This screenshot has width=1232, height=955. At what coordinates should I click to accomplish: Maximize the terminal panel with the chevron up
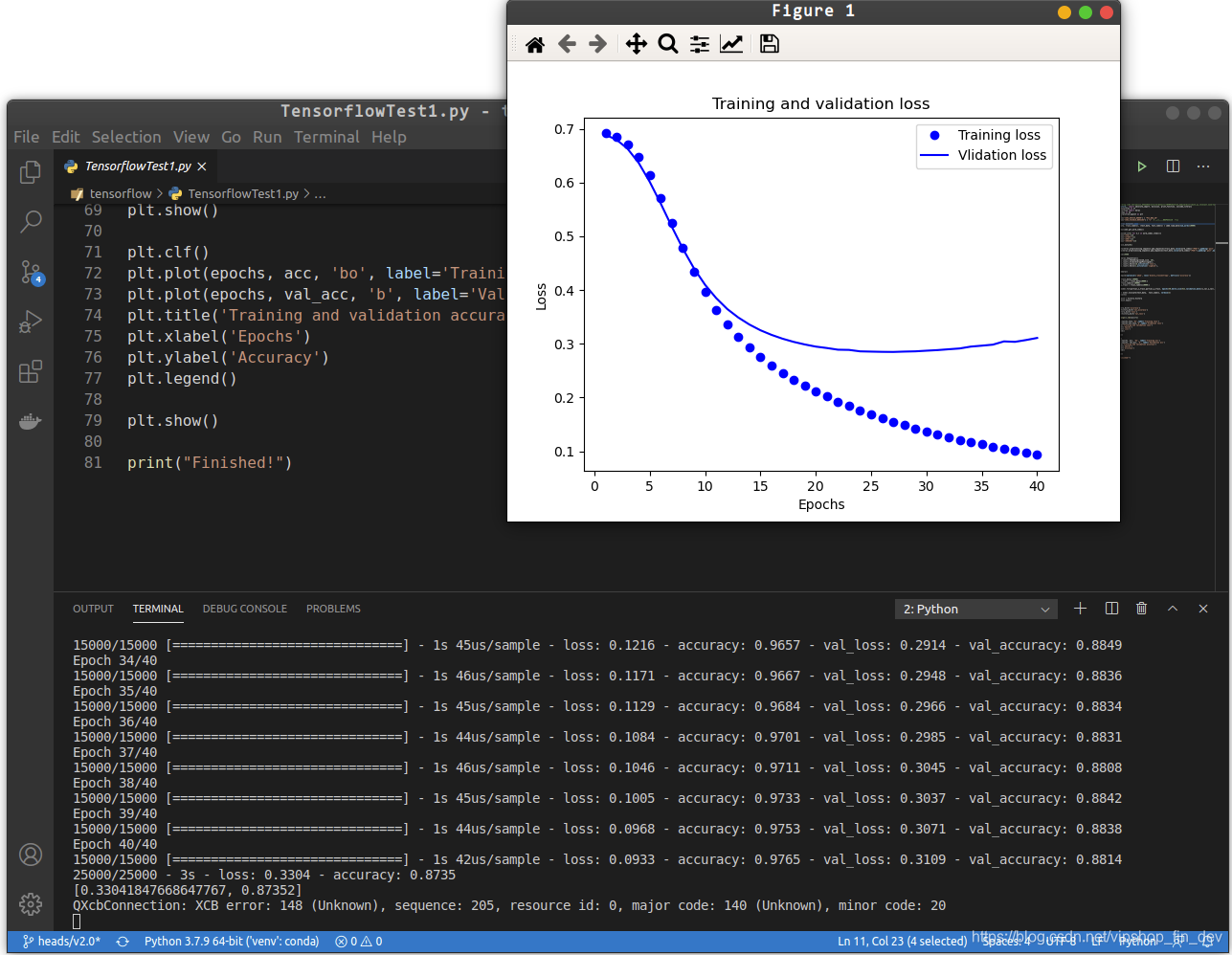tap(1173, 609)
